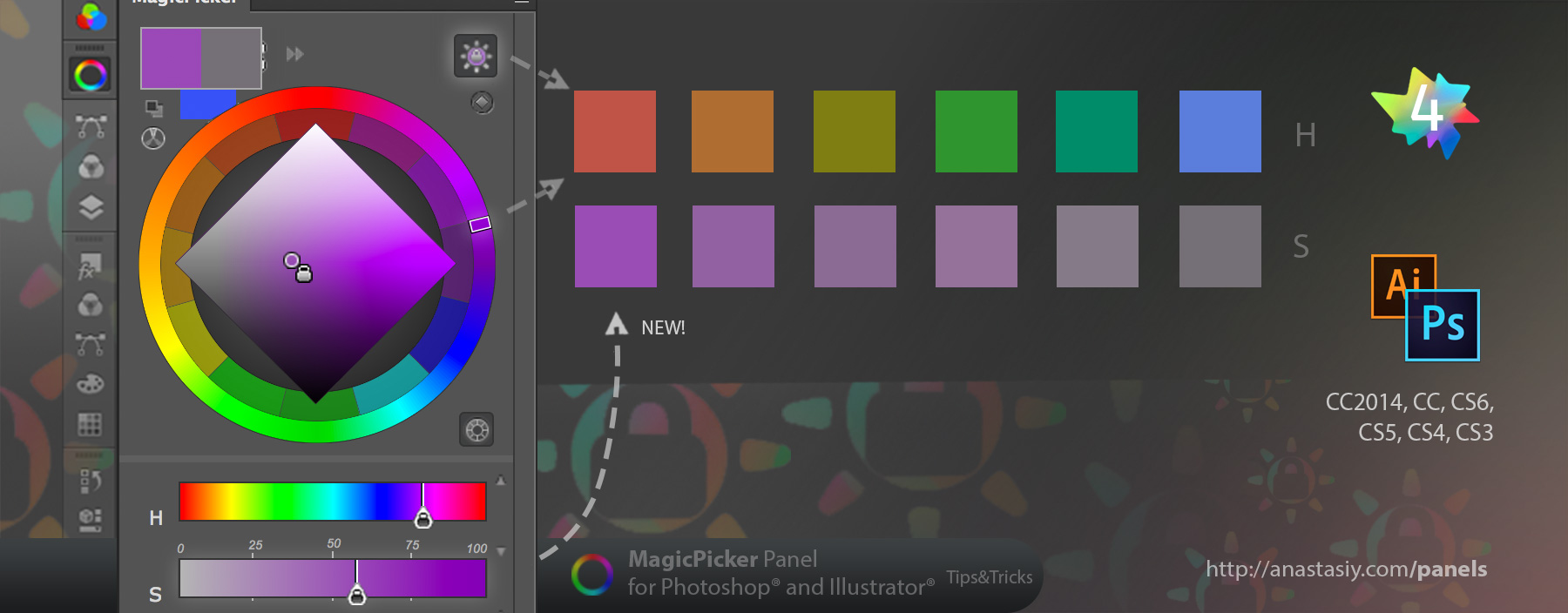Click the saturation slider lock handle

[x=357, y=596]
